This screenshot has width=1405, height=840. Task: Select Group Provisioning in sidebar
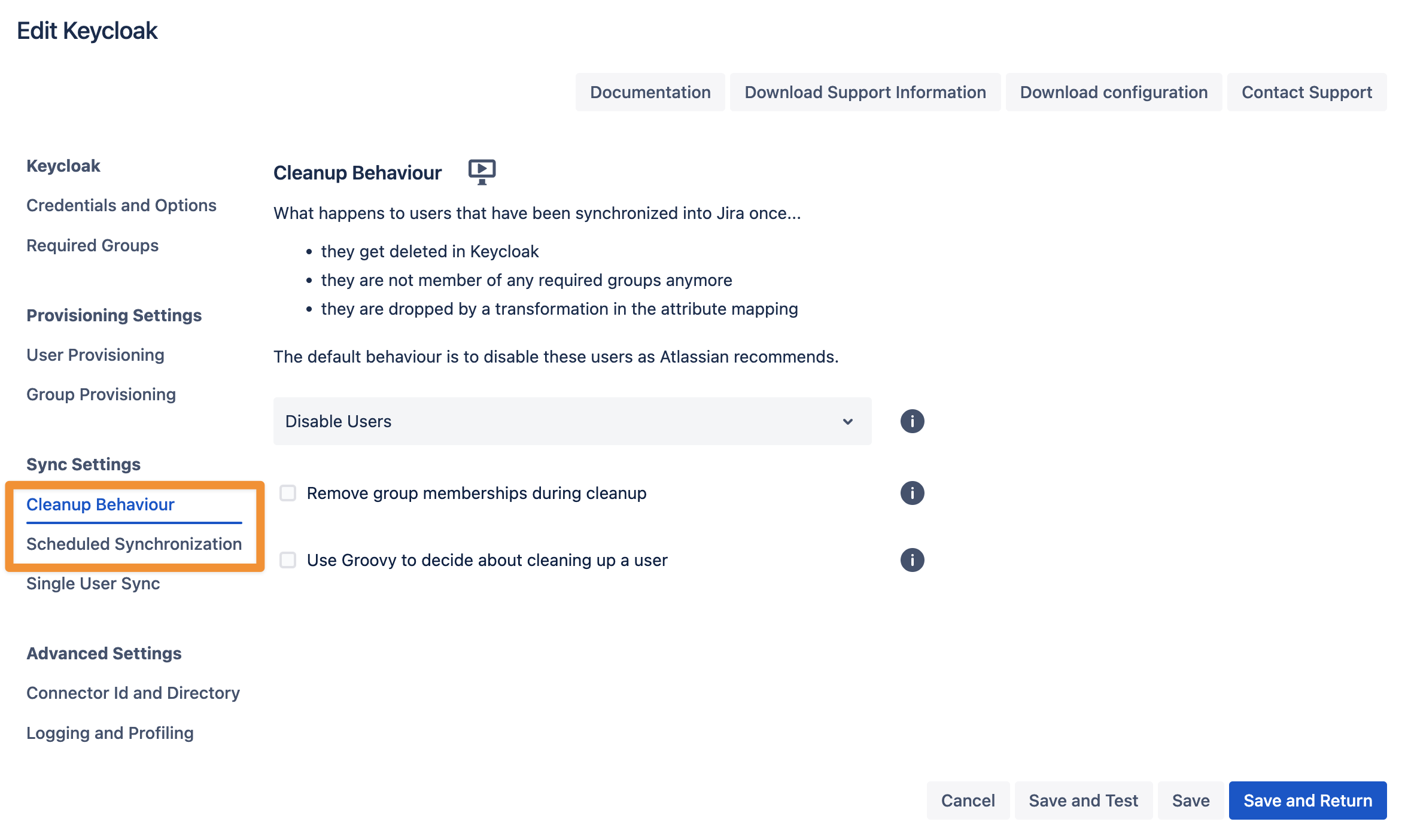click(101, 394)
